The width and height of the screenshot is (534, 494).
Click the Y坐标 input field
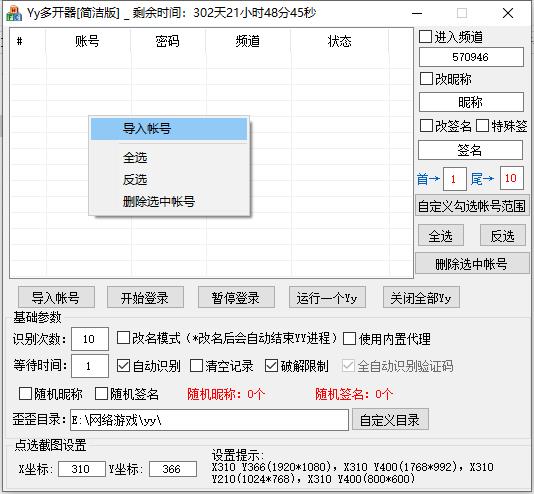(173, 469)
